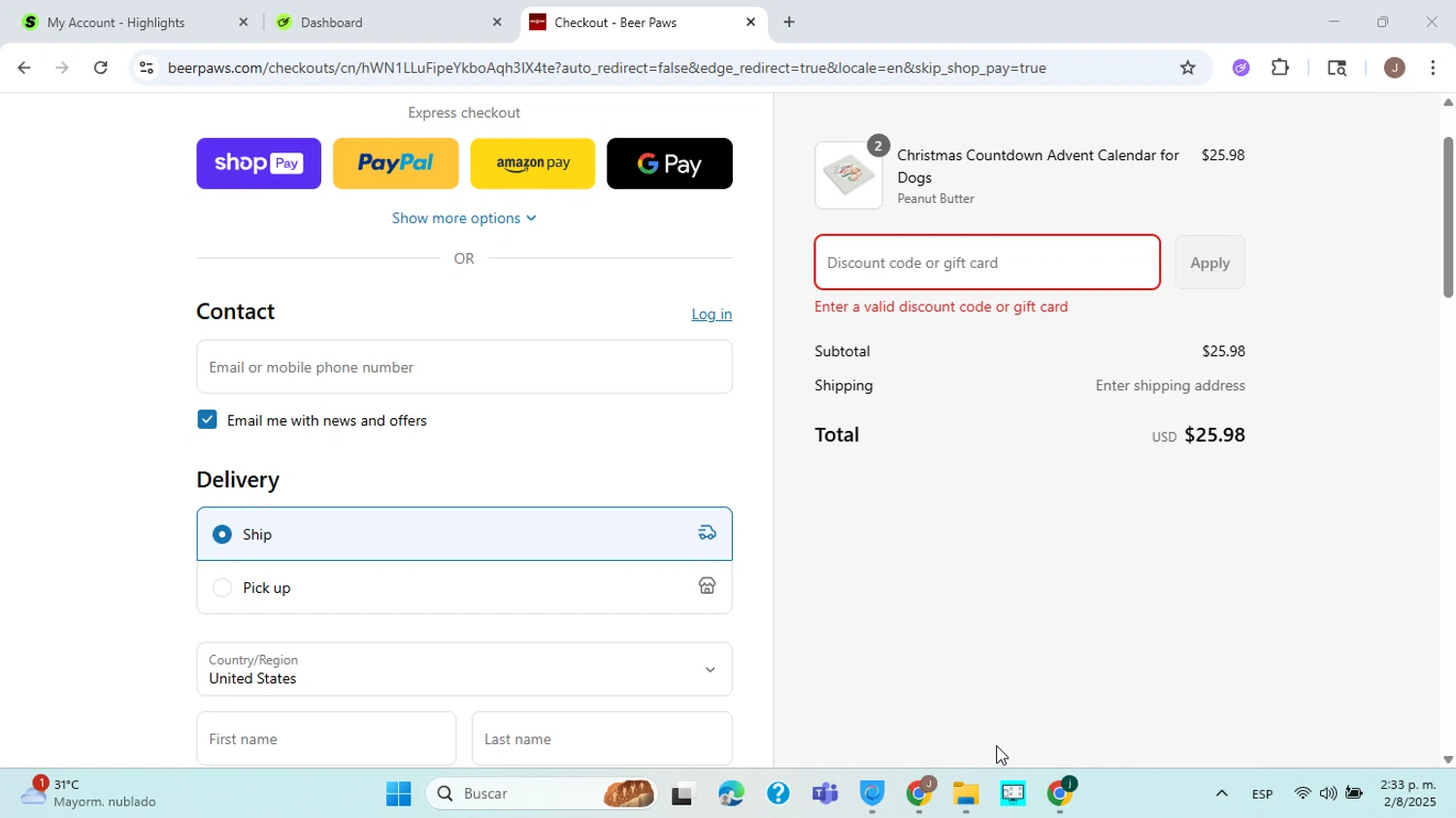Click the Apply discount button

[x=1209, y=262]
